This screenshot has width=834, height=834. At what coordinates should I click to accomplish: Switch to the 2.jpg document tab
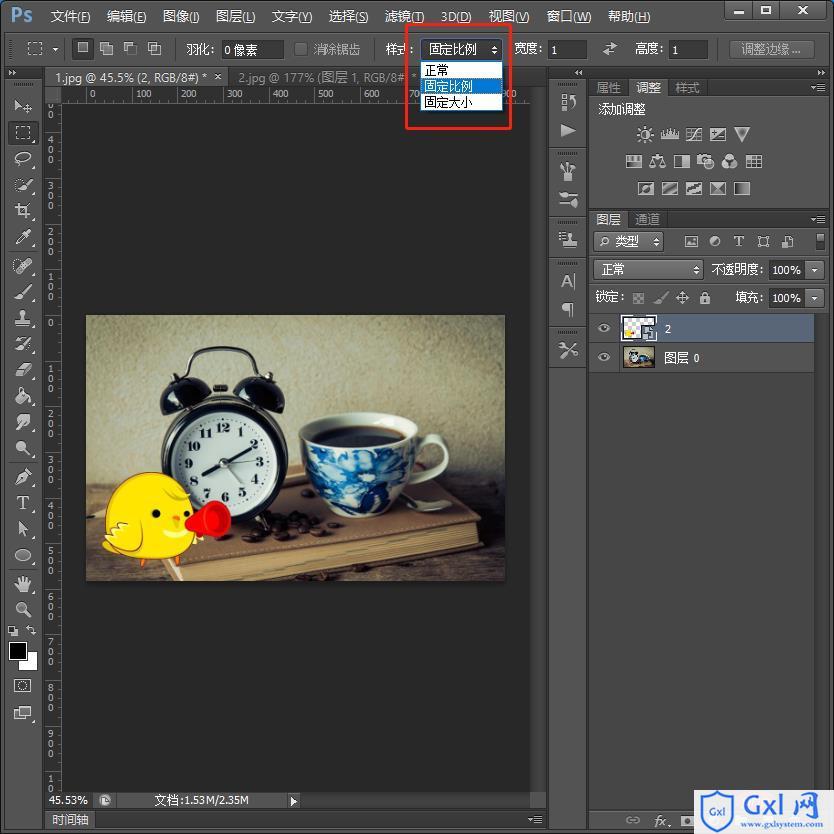tap(322, 78)
